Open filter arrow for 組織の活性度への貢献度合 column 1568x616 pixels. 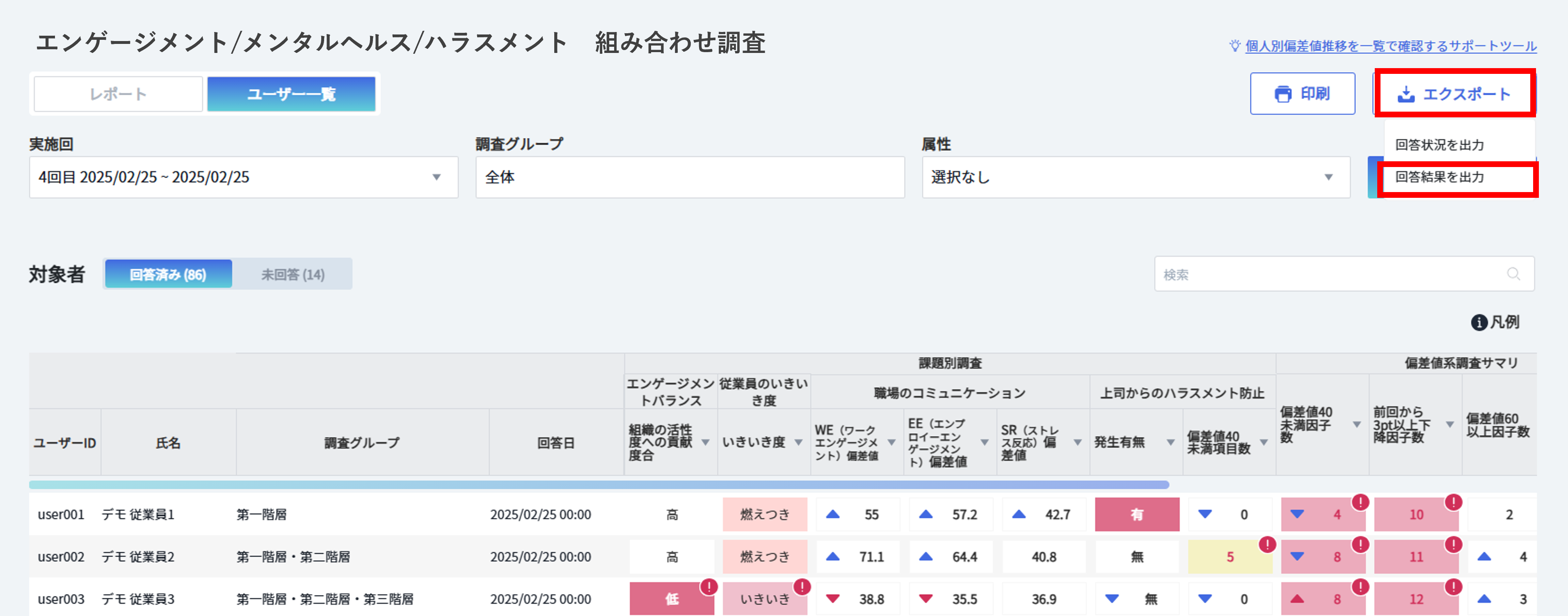pyautogui.click(x=706, y=442)
